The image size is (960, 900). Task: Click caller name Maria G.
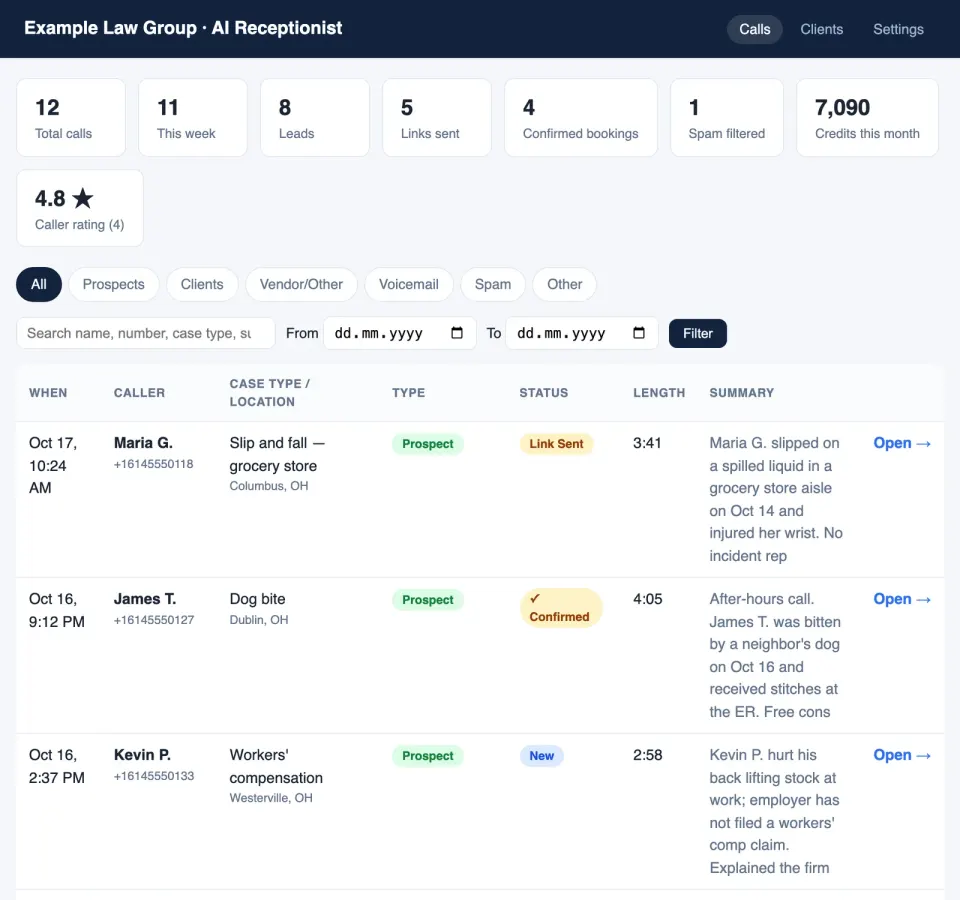143,443
